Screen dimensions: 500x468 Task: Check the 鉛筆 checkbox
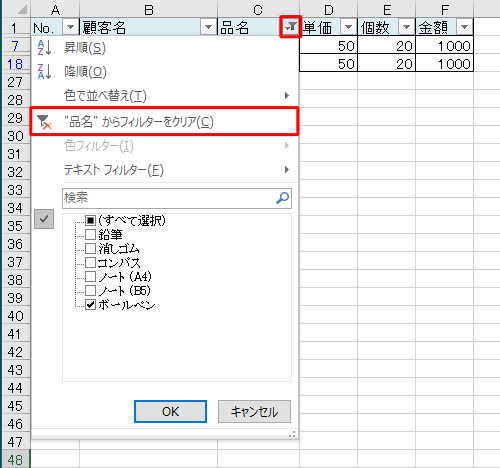90,235
